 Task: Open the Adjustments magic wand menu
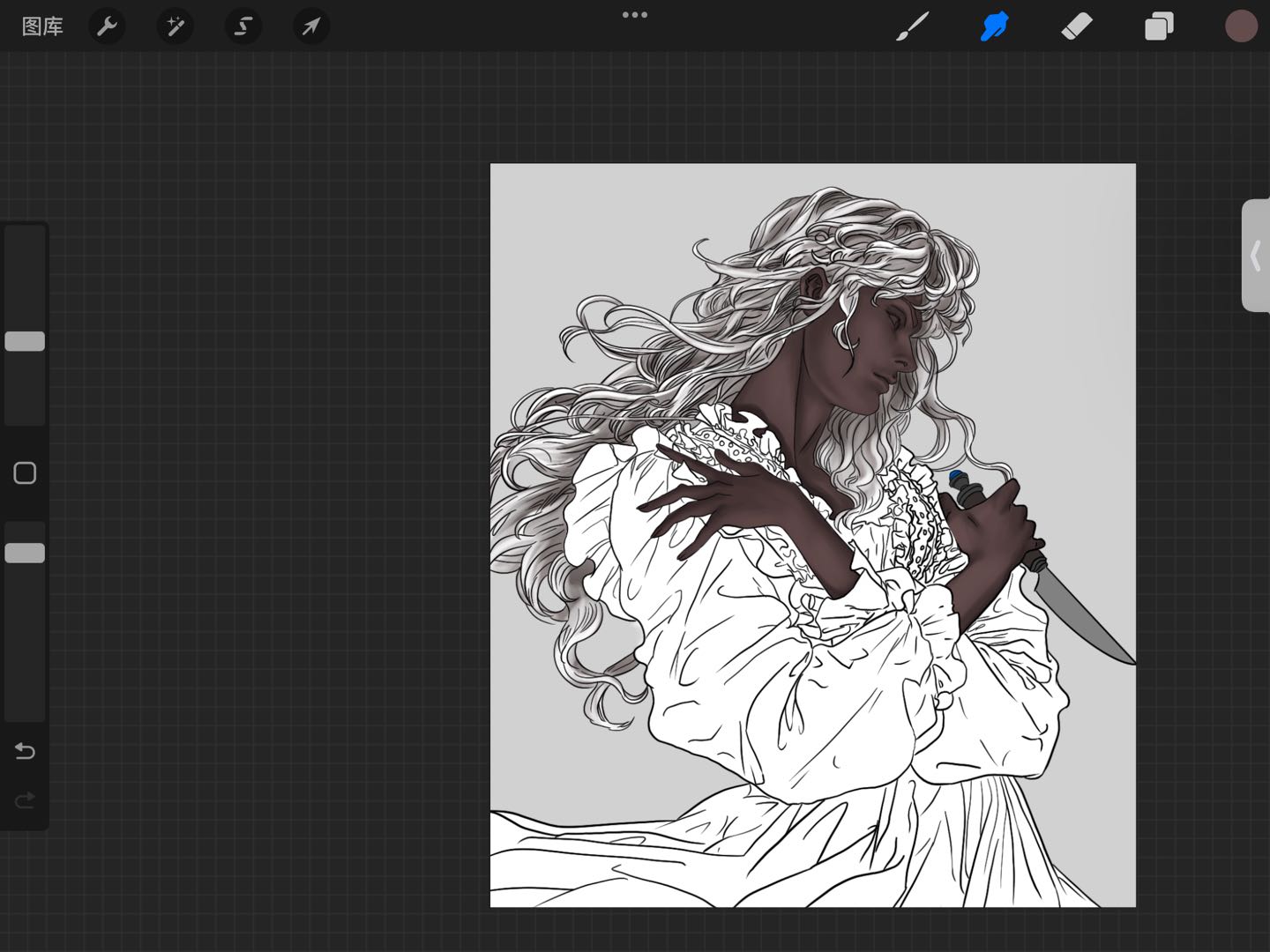pos(175,26)
